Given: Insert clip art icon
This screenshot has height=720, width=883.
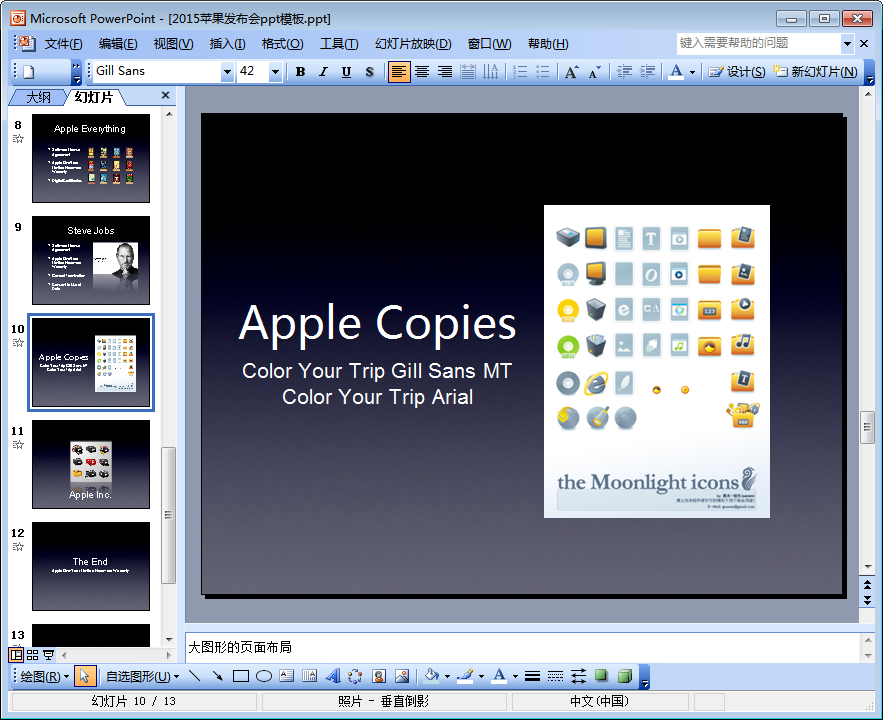Looking at the screenshot, I should point(379,676).
